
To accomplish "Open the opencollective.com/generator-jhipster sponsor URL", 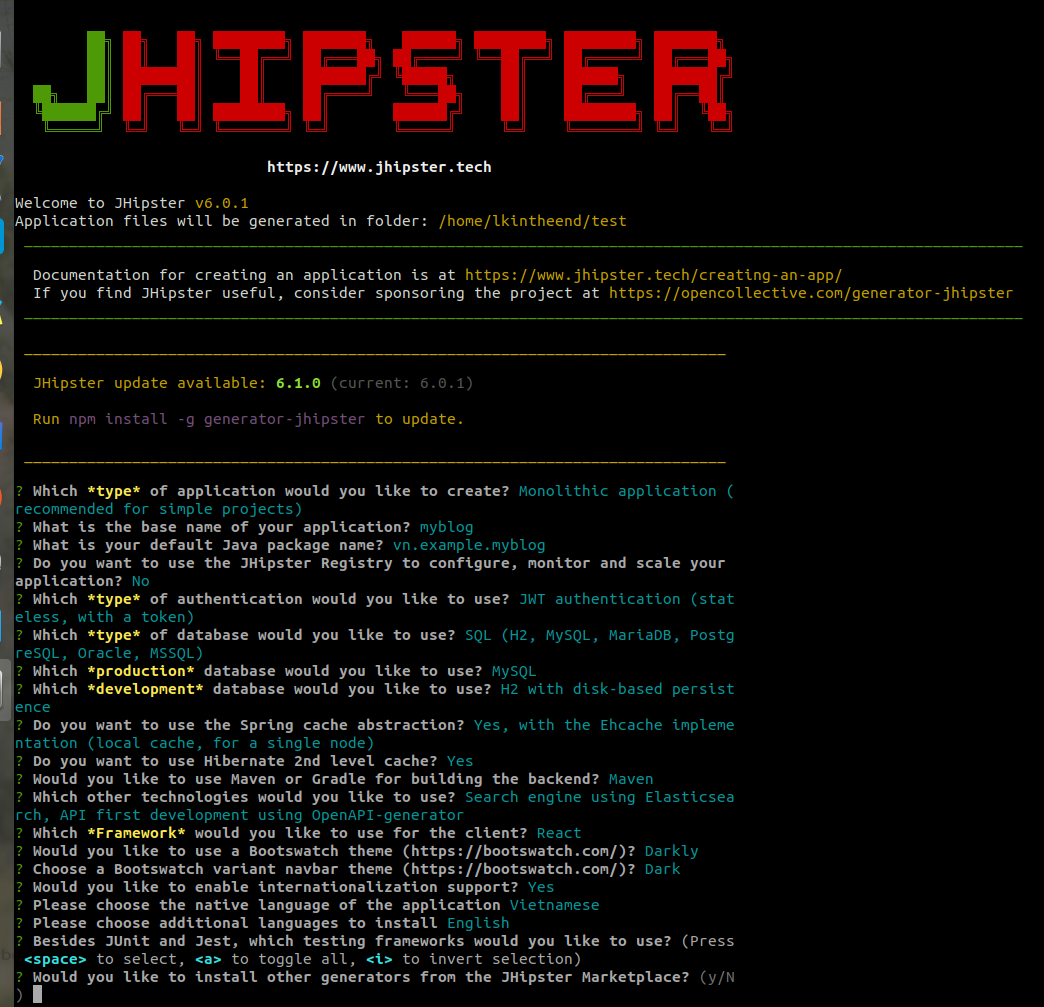I will coord(810,293).
